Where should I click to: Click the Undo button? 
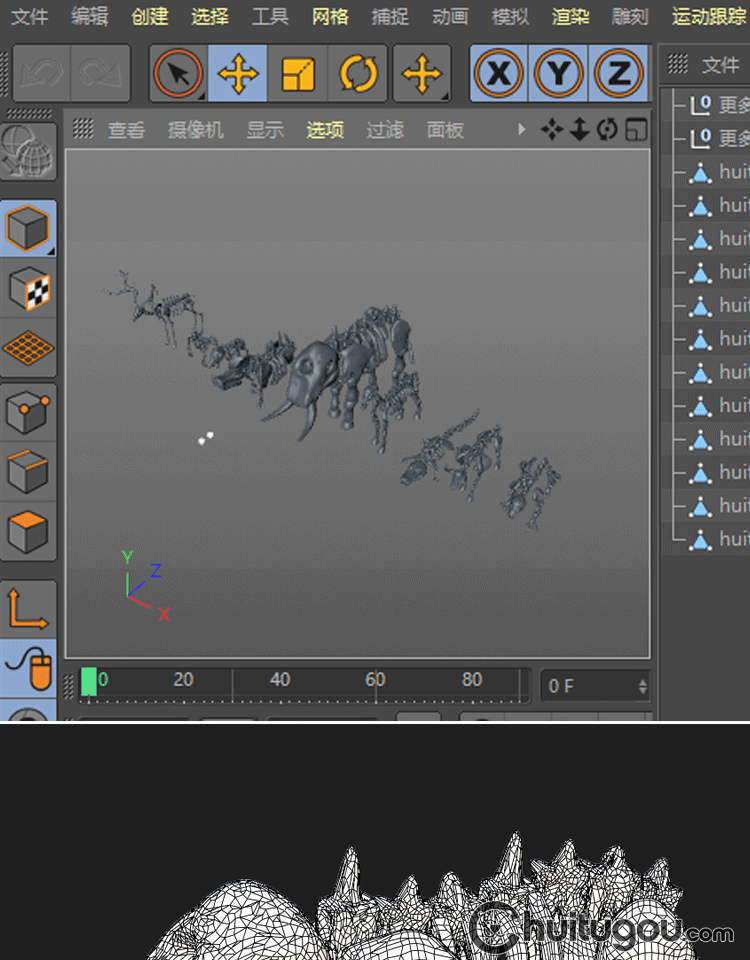pos(41,74)
